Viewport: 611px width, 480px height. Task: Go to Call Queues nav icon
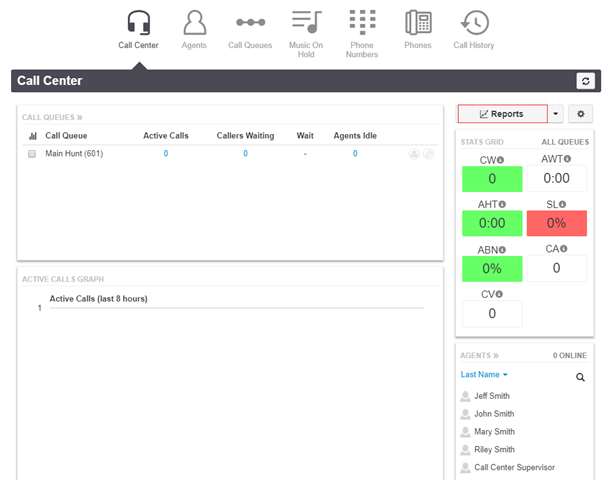pos(250,23)
